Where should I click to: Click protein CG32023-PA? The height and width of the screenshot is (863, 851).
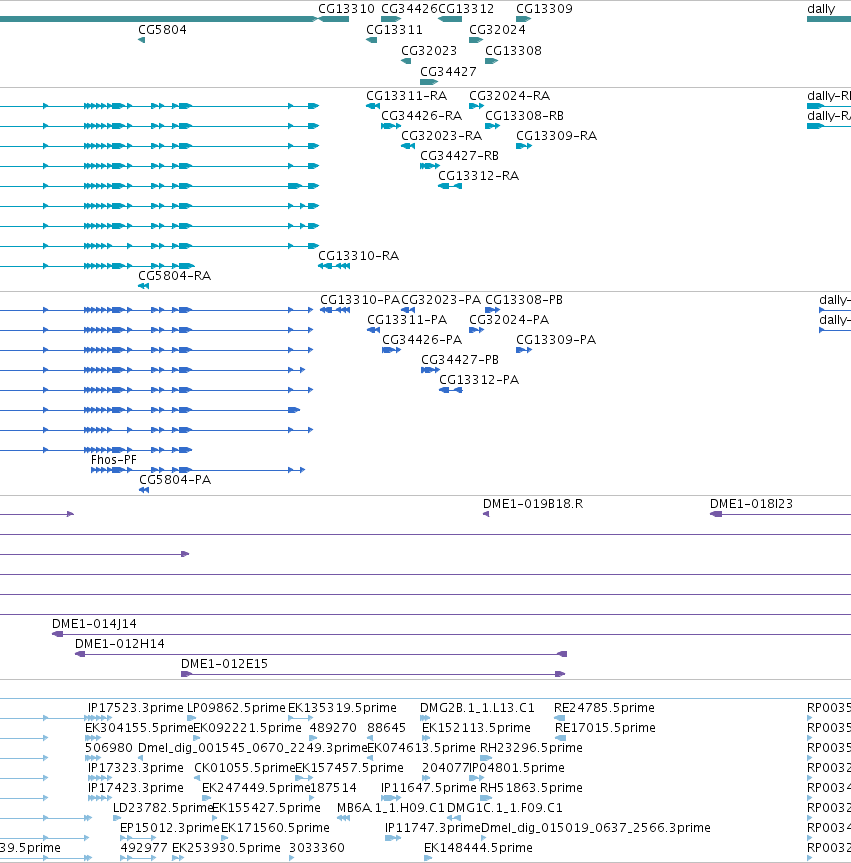(x=441, y=300)
